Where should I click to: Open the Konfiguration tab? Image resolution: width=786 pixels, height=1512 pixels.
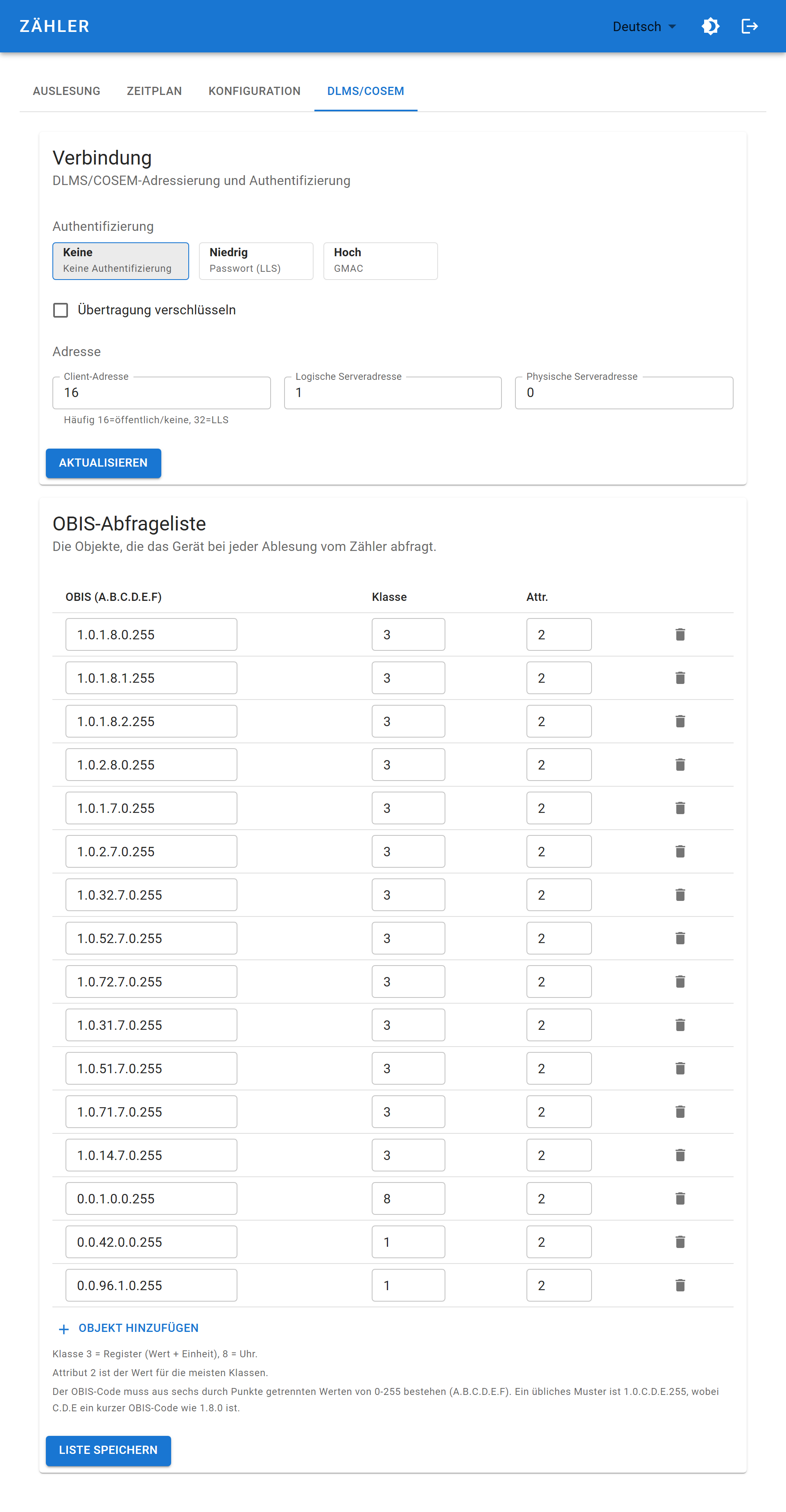(254, 91)
